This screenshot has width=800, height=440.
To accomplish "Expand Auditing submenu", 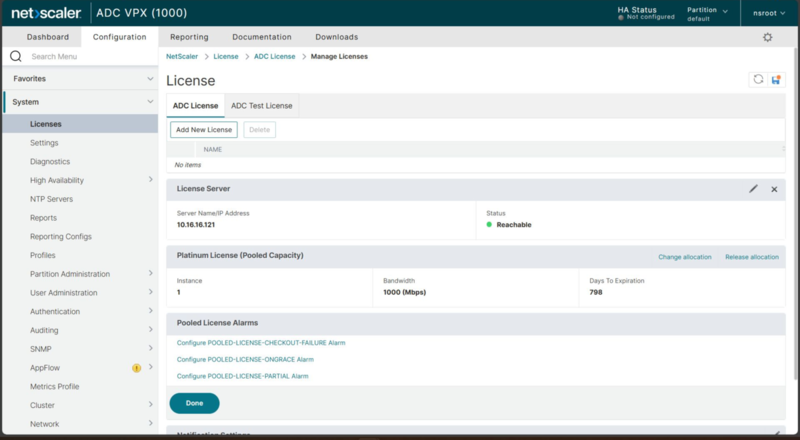I will pyautogui.click(x=151, y=329).
